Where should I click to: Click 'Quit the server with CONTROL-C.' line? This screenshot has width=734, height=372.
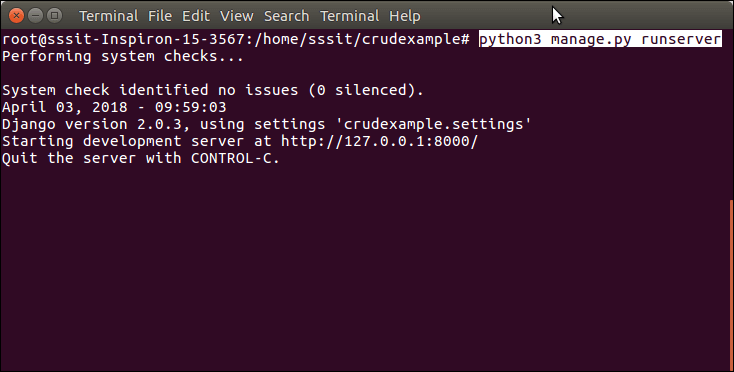point(141,158)
